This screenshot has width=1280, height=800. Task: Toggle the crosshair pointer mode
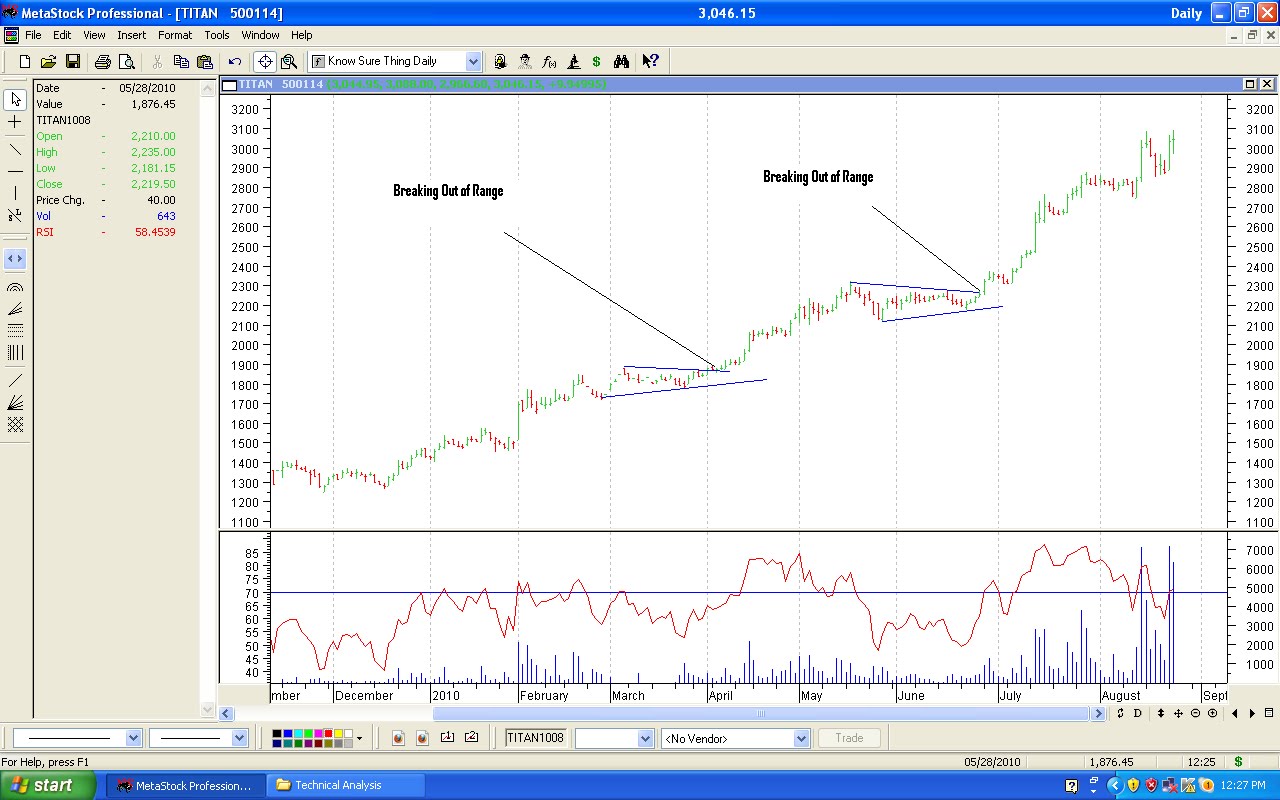[265, 61]
